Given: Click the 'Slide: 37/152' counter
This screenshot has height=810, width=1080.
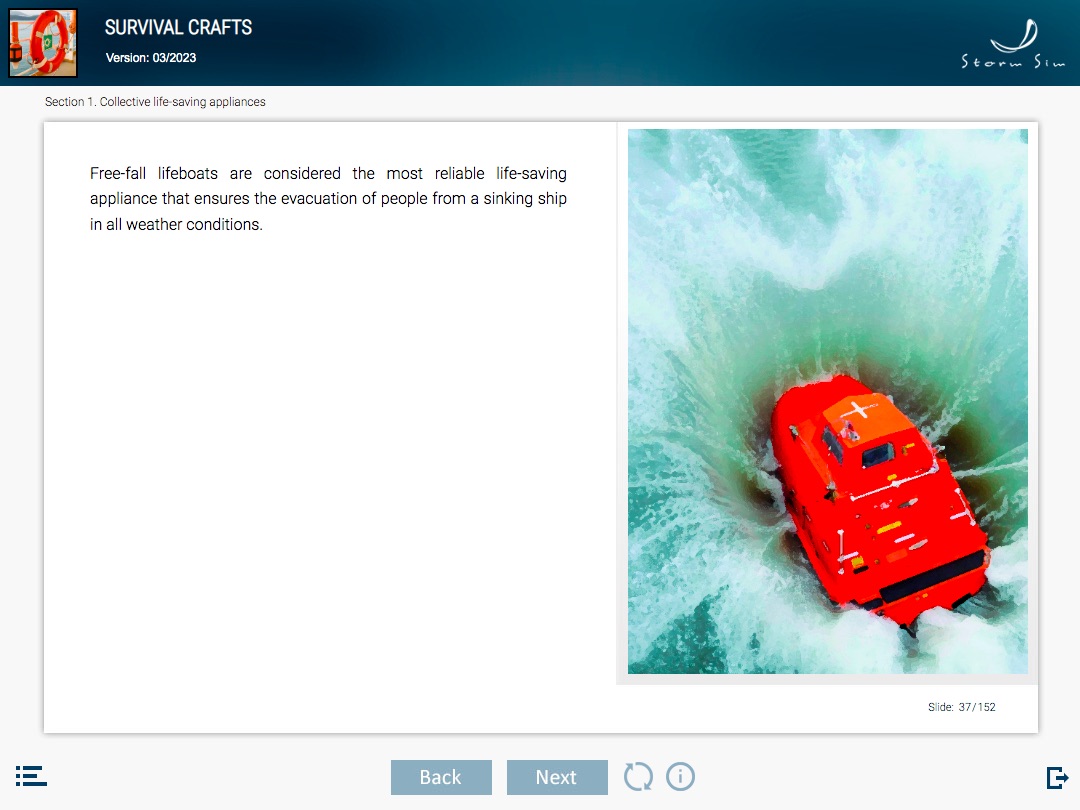Looking at the screenshot, I should click(x=962, y=707).
